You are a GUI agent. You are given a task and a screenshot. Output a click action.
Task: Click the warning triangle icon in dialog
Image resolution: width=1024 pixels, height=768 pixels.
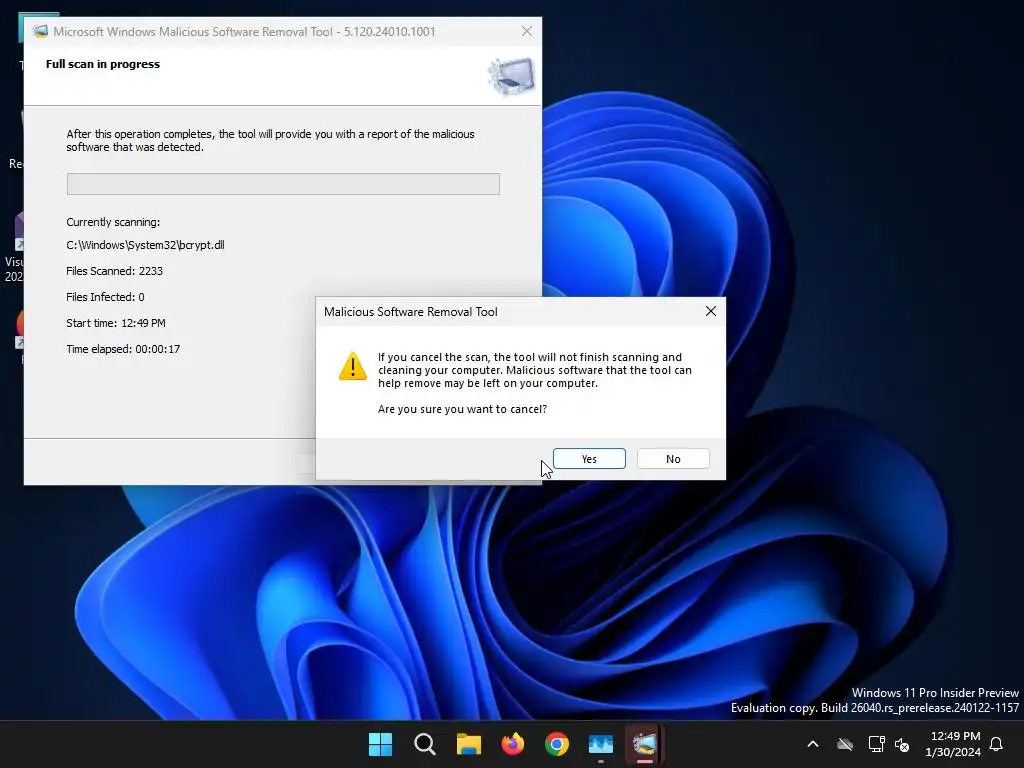click(x=353, y=366)
